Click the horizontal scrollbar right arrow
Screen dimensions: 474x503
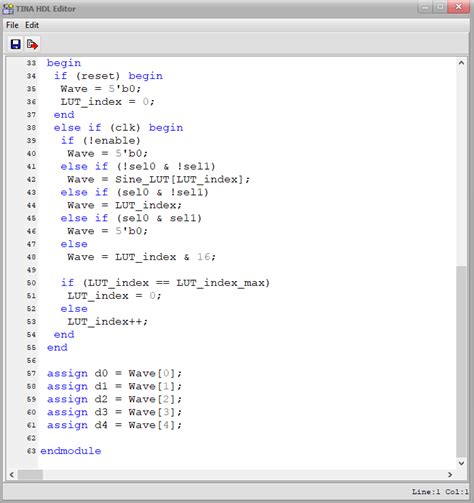[x=450, y=474]
